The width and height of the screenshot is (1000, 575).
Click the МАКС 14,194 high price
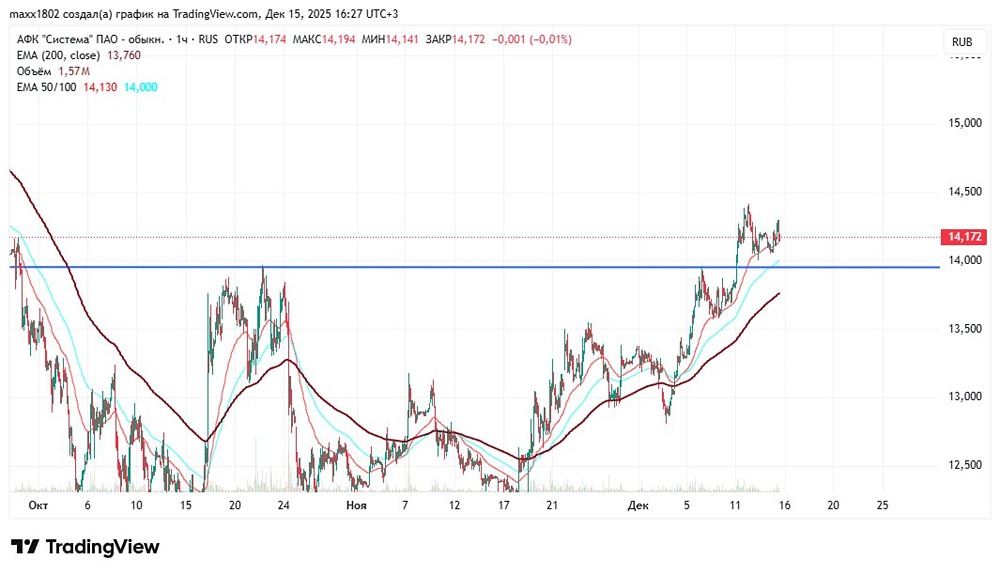[x=324, y=40]
